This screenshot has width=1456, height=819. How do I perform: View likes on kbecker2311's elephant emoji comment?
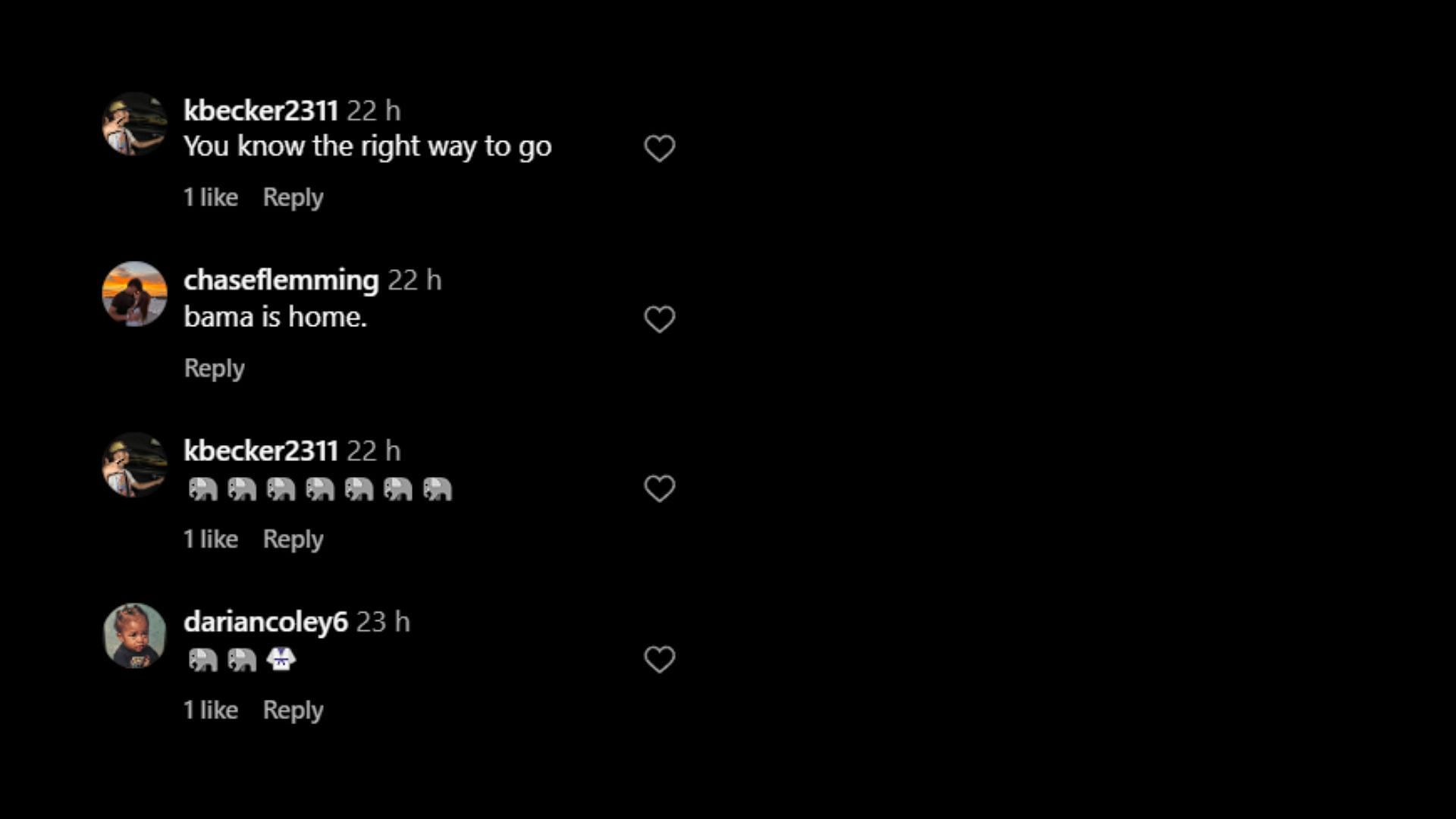coord(211,539)
